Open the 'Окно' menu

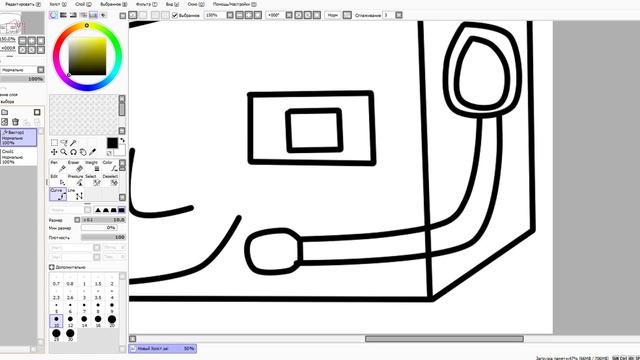[x=196, y=4]
